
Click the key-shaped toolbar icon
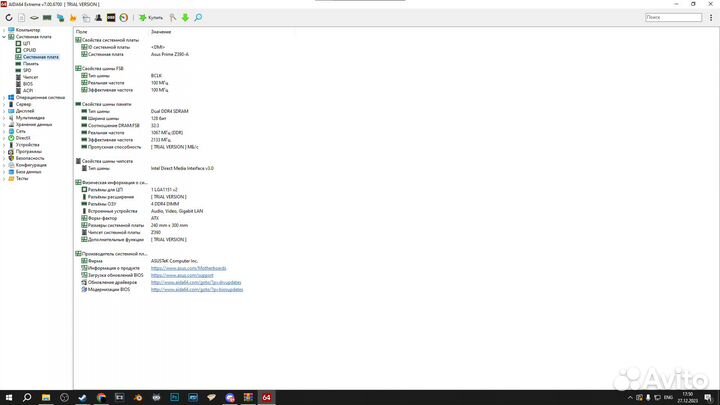(x=173, y=17)
